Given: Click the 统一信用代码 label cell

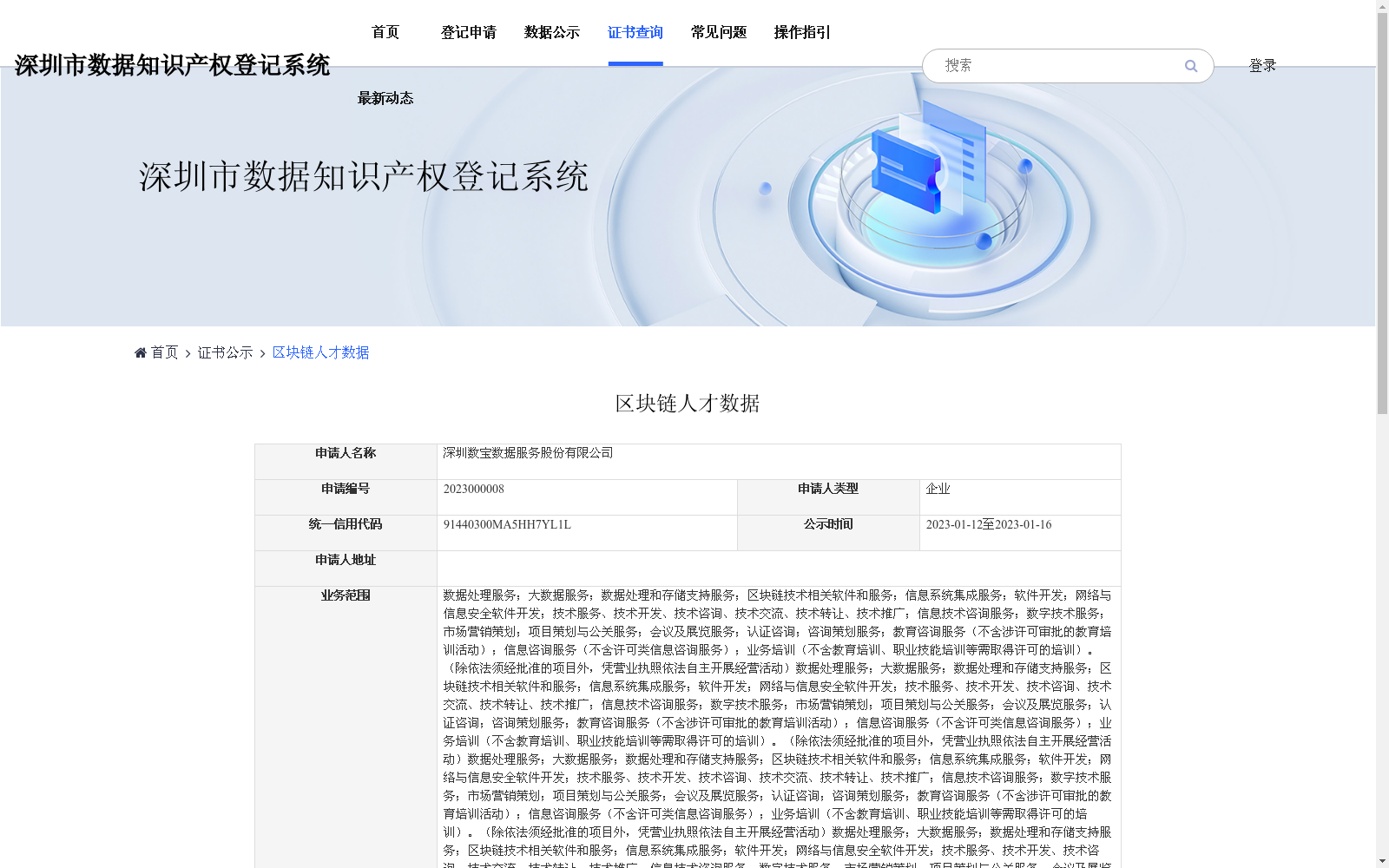Looking at the screenshot, I should pos(346,533).
